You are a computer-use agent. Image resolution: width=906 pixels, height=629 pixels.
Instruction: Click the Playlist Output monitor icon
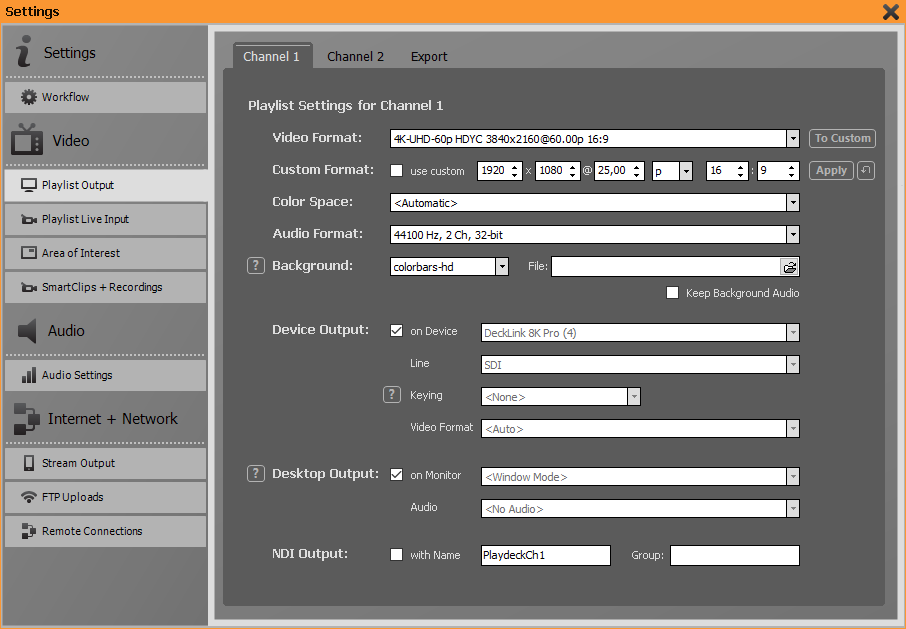click(x=28, y=185)
